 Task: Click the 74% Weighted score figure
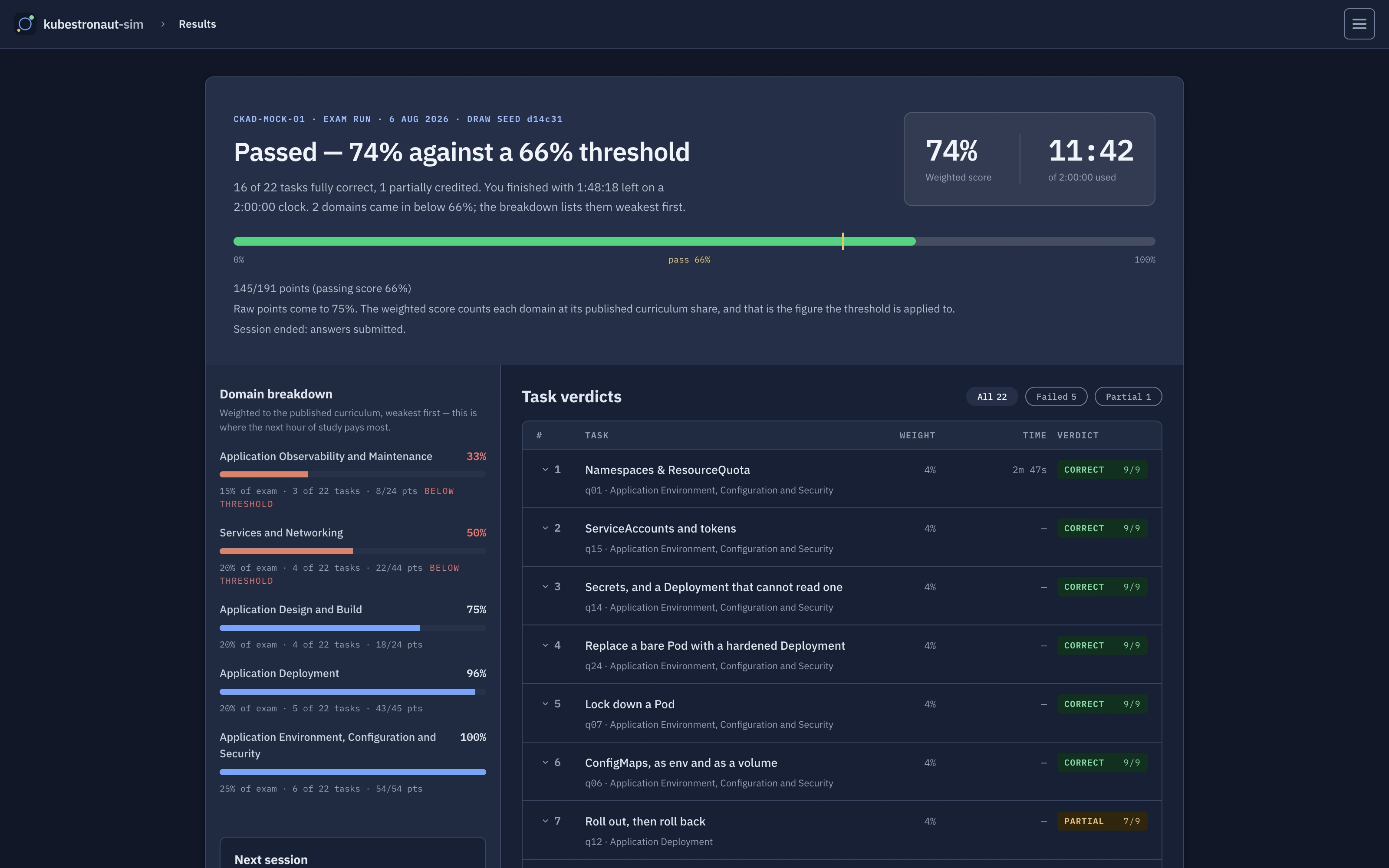click(951, 151)
